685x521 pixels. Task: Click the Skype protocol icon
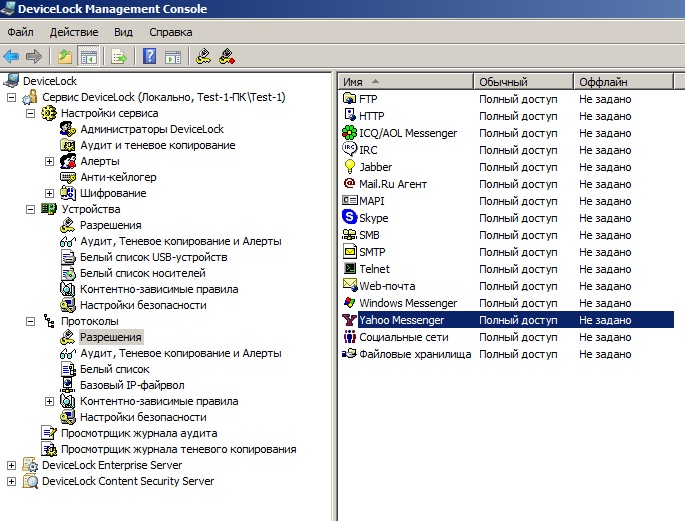click(x=349, y=217)
